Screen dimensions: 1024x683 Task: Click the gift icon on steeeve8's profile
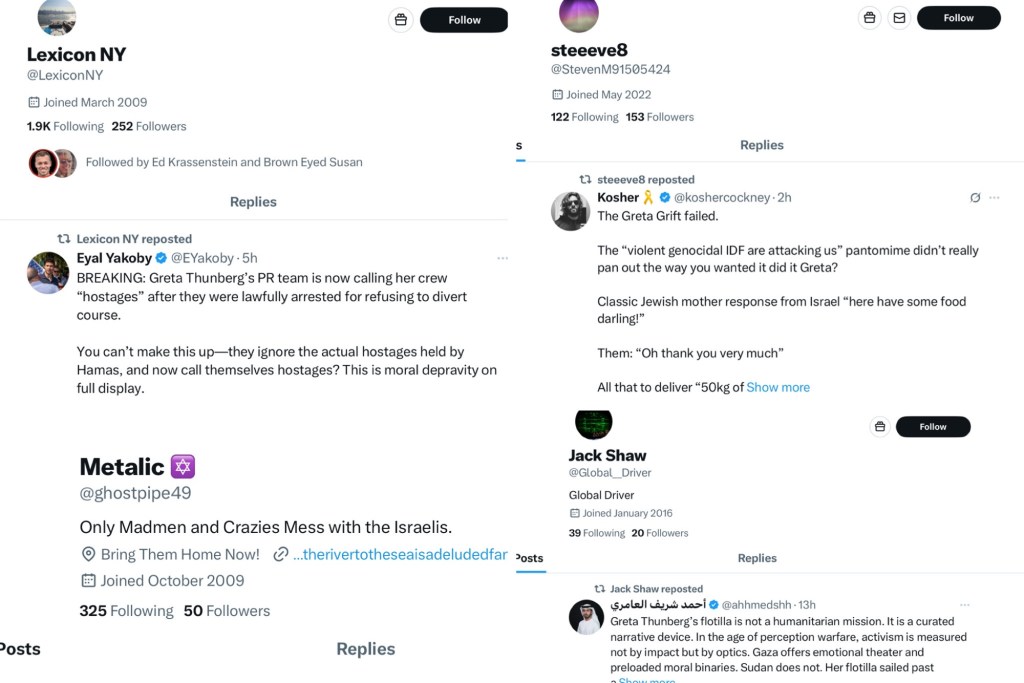point(870,18)
